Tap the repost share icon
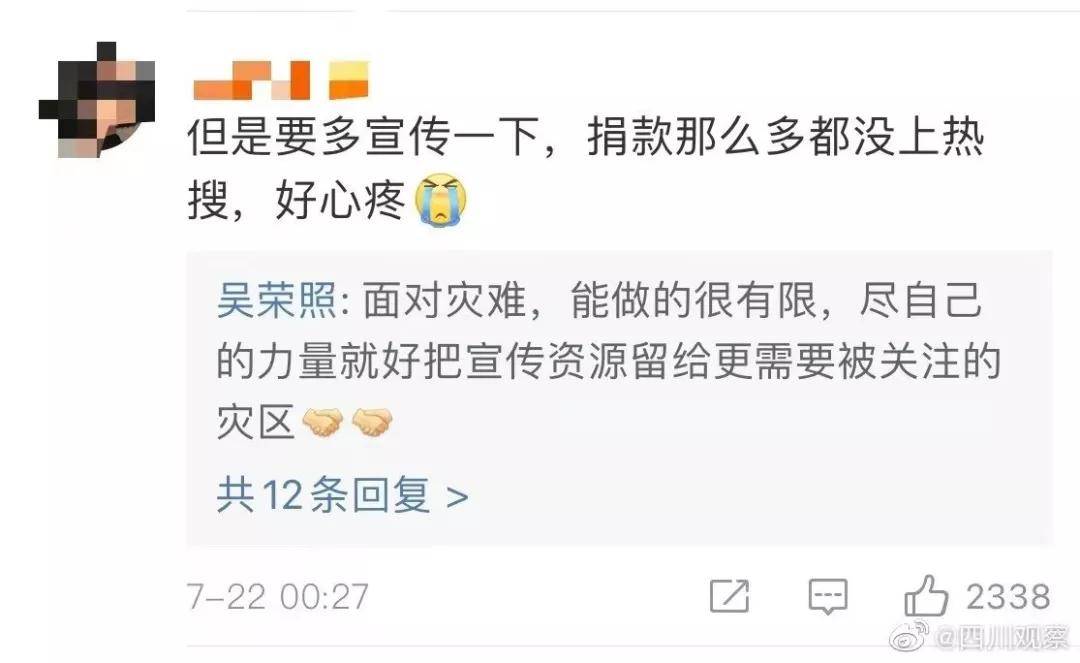Viewport: 1080px width, 663px height. [x=729, y=596]
